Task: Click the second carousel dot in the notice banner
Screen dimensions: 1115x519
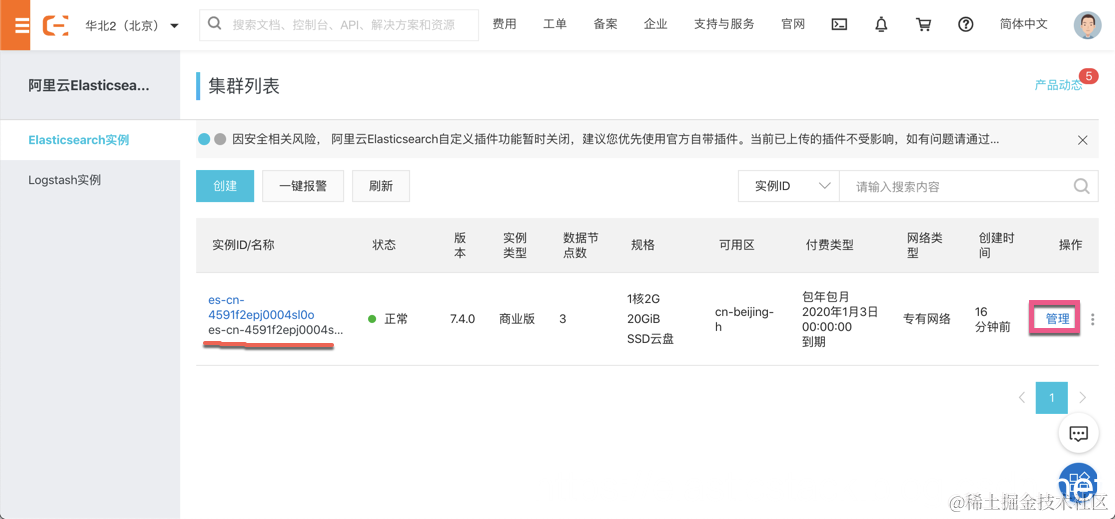Action: point(220,140)
